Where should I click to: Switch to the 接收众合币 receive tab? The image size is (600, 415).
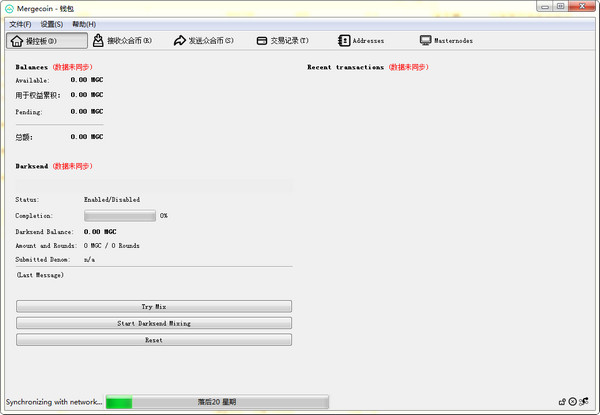(x=122, y=41)
